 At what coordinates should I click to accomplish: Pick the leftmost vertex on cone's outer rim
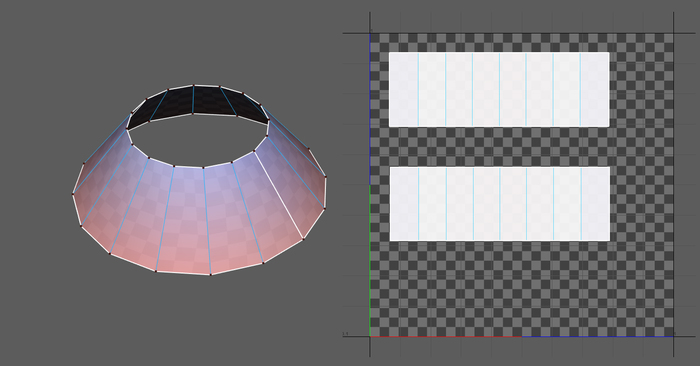coord(73,194)
